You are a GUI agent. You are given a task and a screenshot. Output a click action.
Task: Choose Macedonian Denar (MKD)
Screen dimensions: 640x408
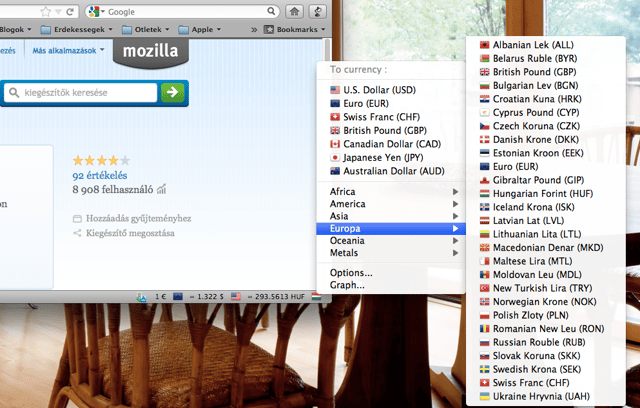click(x=545, y=247)
